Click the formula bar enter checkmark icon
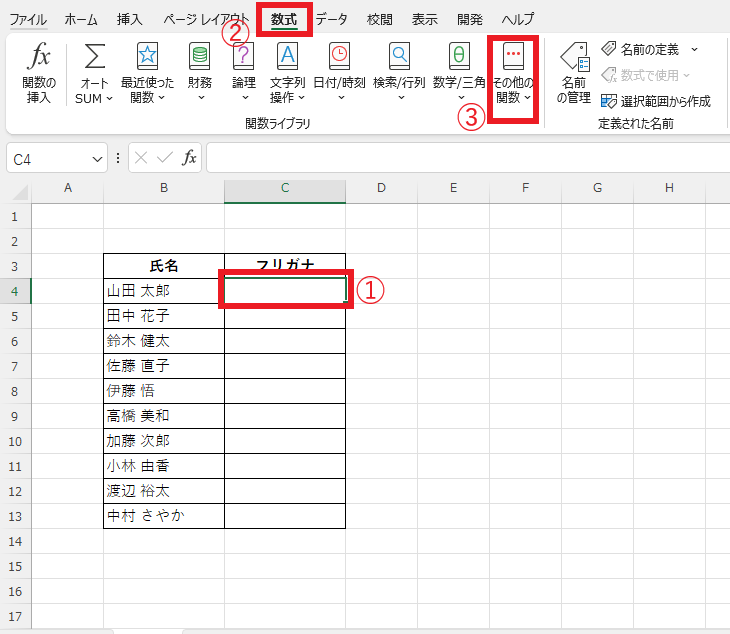The image size is (730, 634). point(165,158)
